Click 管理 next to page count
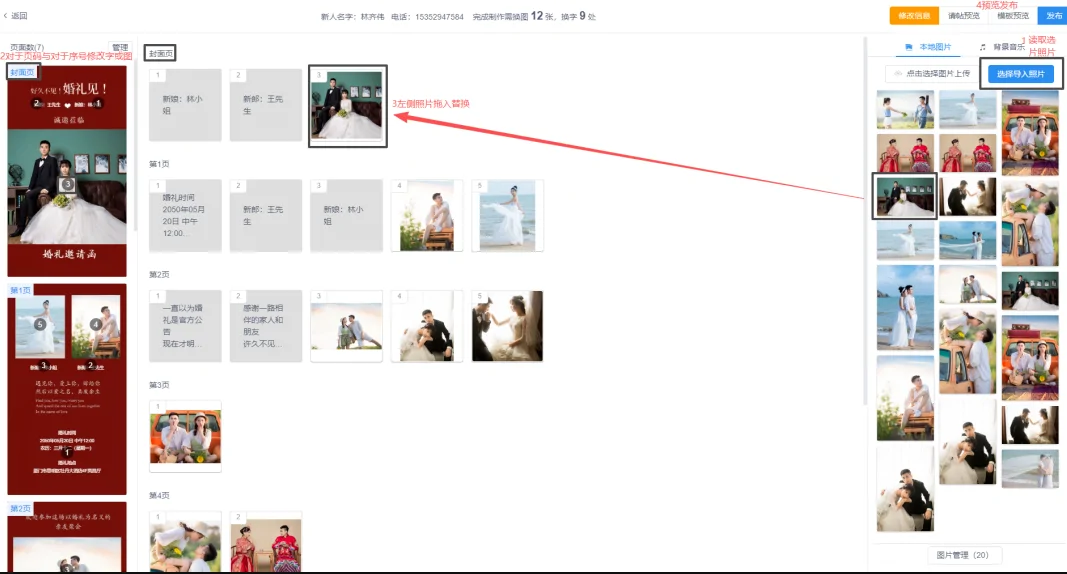 (120, 47)
